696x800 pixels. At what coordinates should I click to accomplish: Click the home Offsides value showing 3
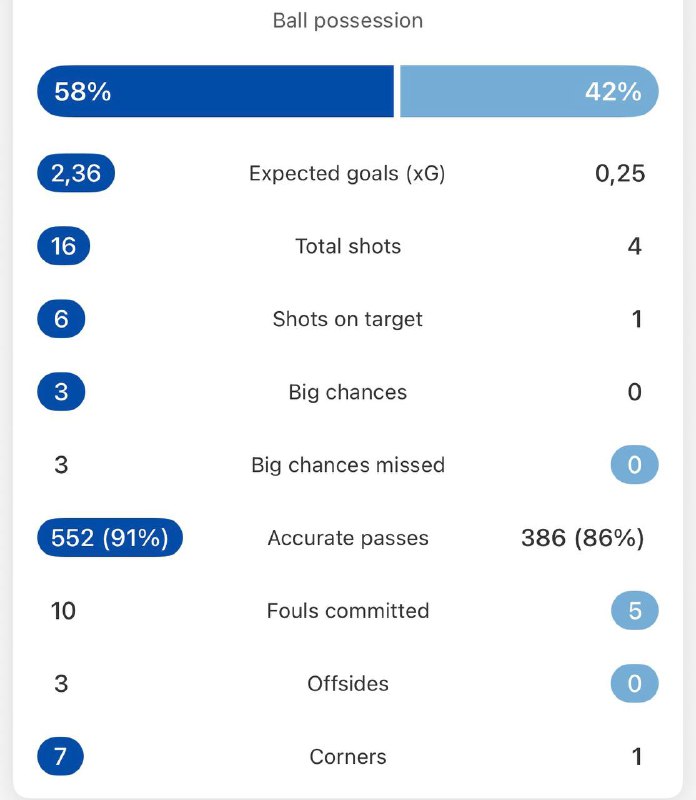[62, 684]
